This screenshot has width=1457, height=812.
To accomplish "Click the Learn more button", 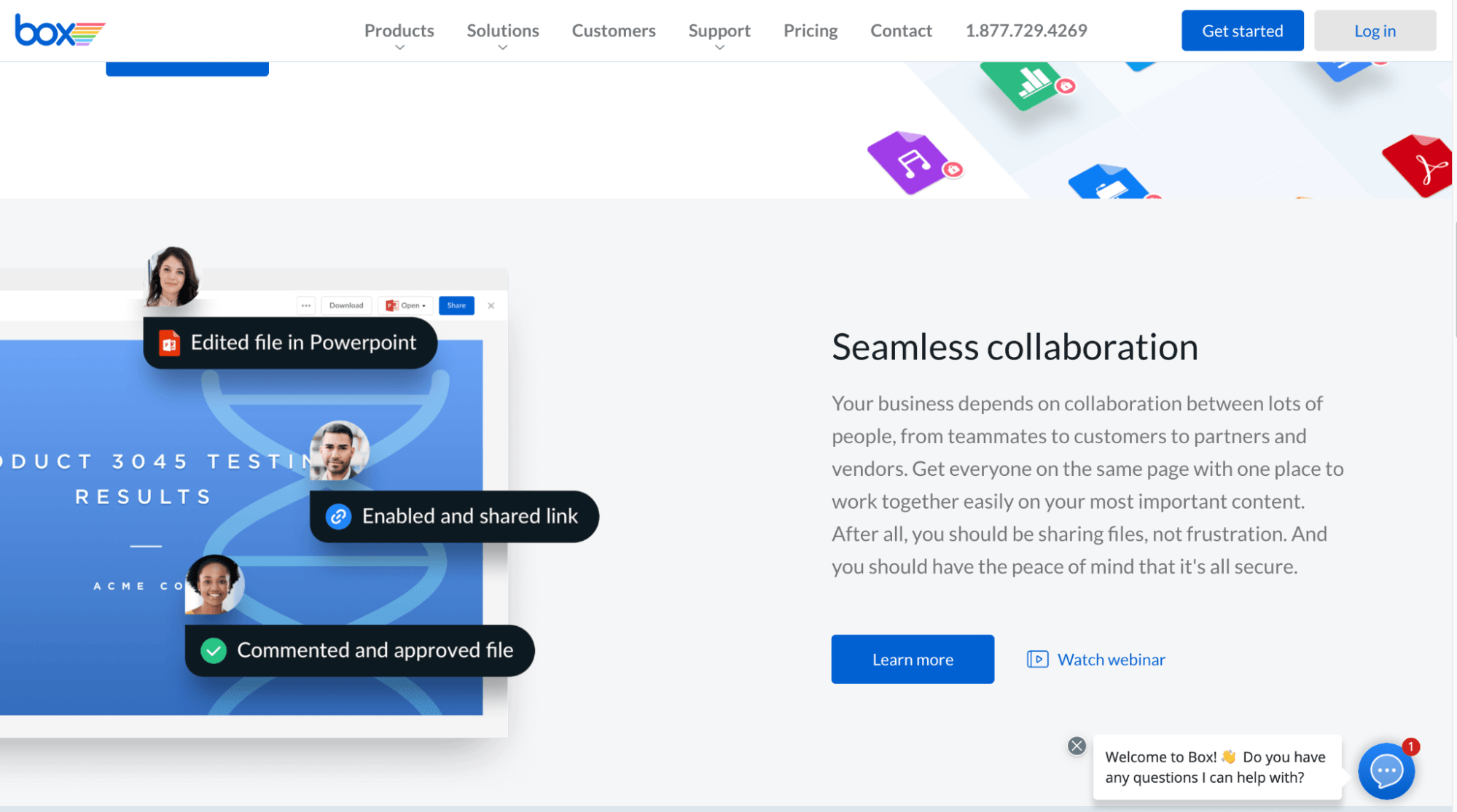I will pyautogui.click(x=913, y=659).
